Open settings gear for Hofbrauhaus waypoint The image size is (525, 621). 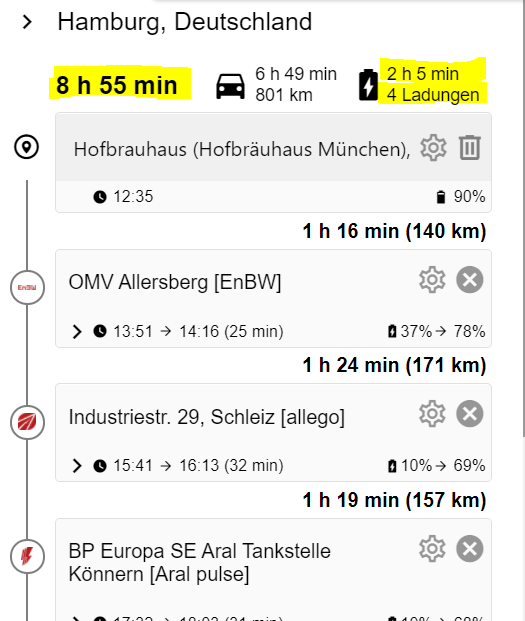coord(433,147)
